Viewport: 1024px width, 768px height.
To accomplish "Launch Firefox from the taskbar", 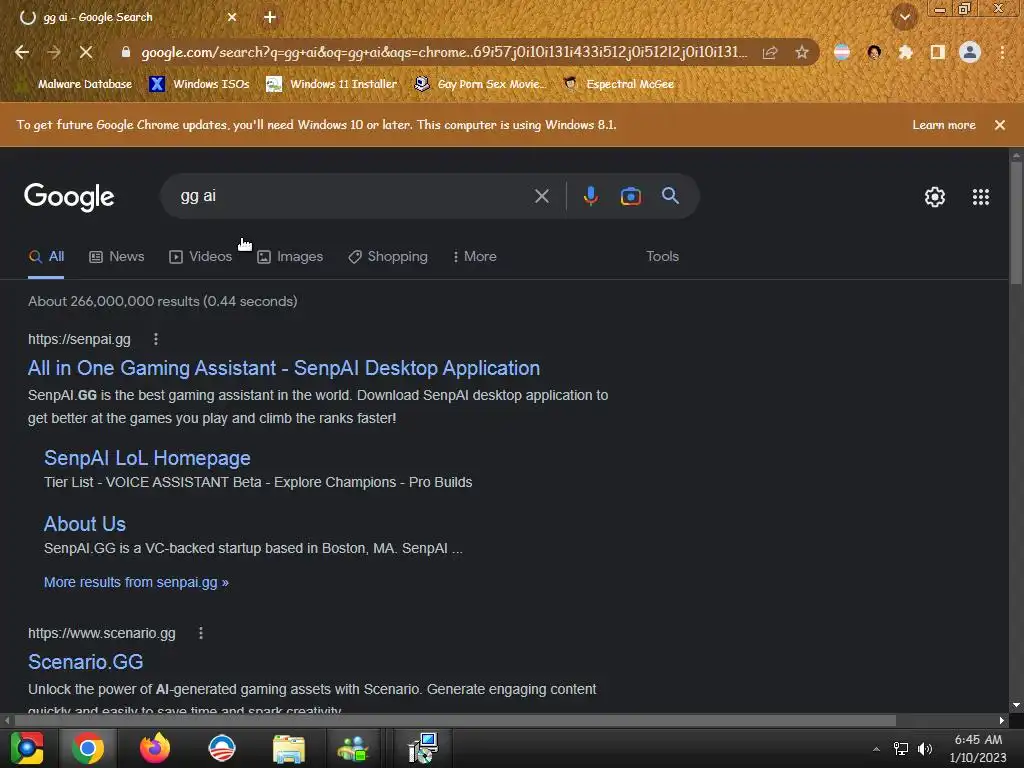I will tap(155, 748).
